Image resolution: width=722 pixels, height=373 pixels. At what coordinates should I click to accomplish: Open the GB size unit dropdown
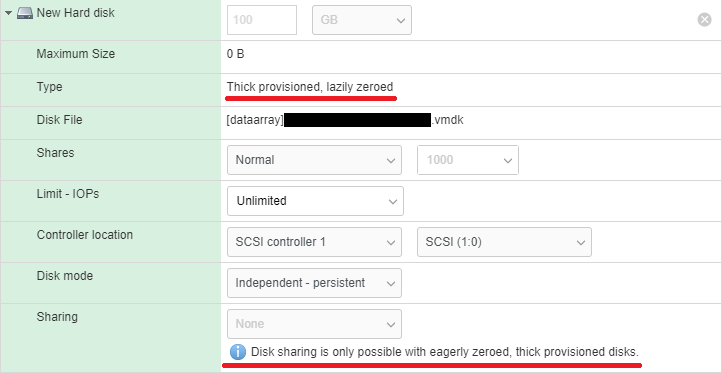pyautogui.click(x=362, y=20)
